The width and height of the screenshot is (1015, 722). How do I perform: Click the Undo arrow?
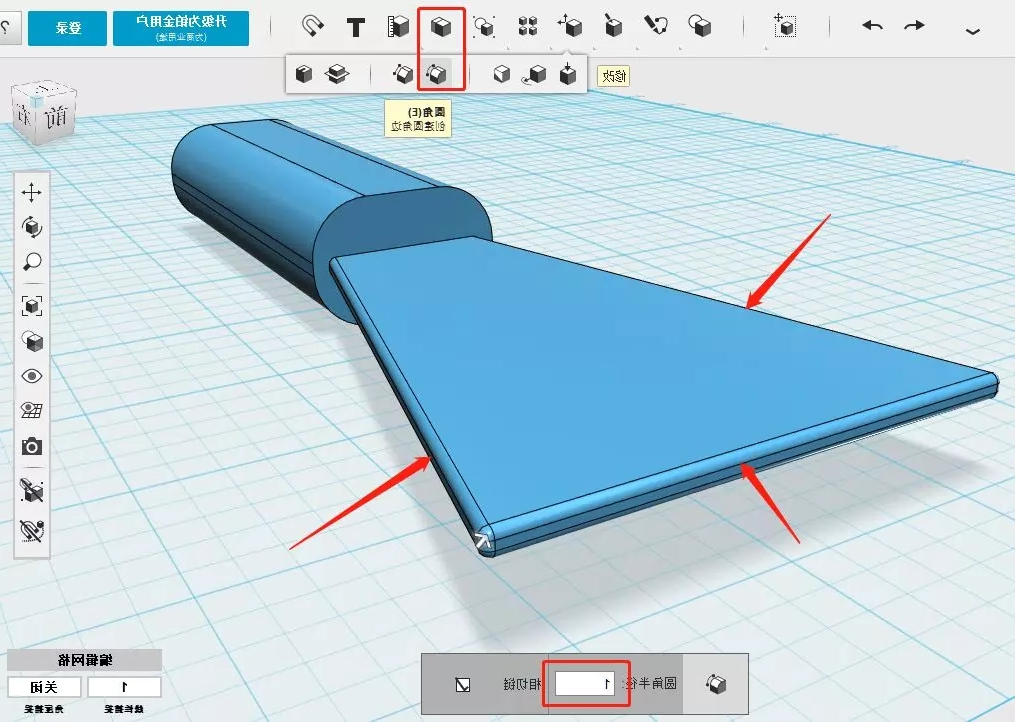click(x=873, y=26)
